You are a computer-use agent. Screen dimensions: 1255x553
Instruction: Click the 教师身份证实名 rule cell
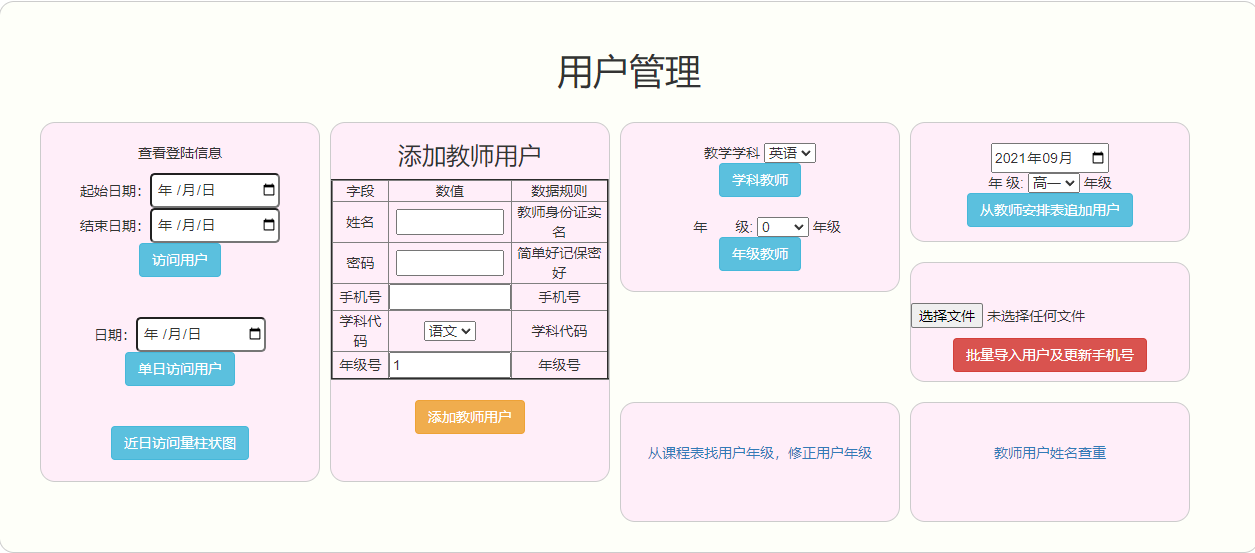559,222
